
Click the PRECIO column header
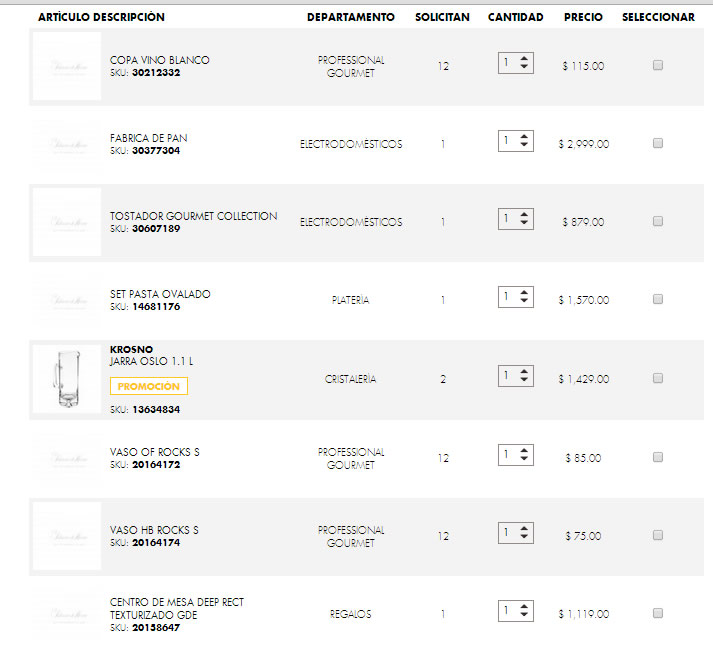[583, 17]
